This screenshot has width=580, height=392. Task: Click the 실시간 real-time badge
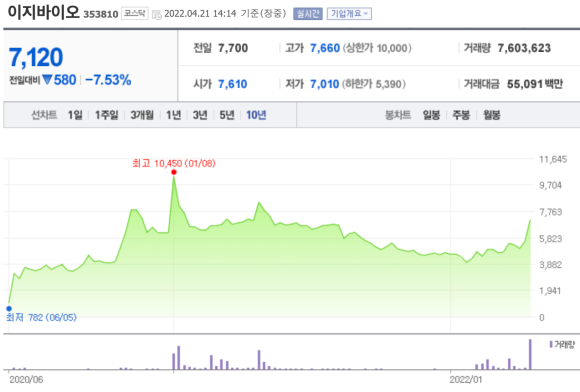point(308,14)
